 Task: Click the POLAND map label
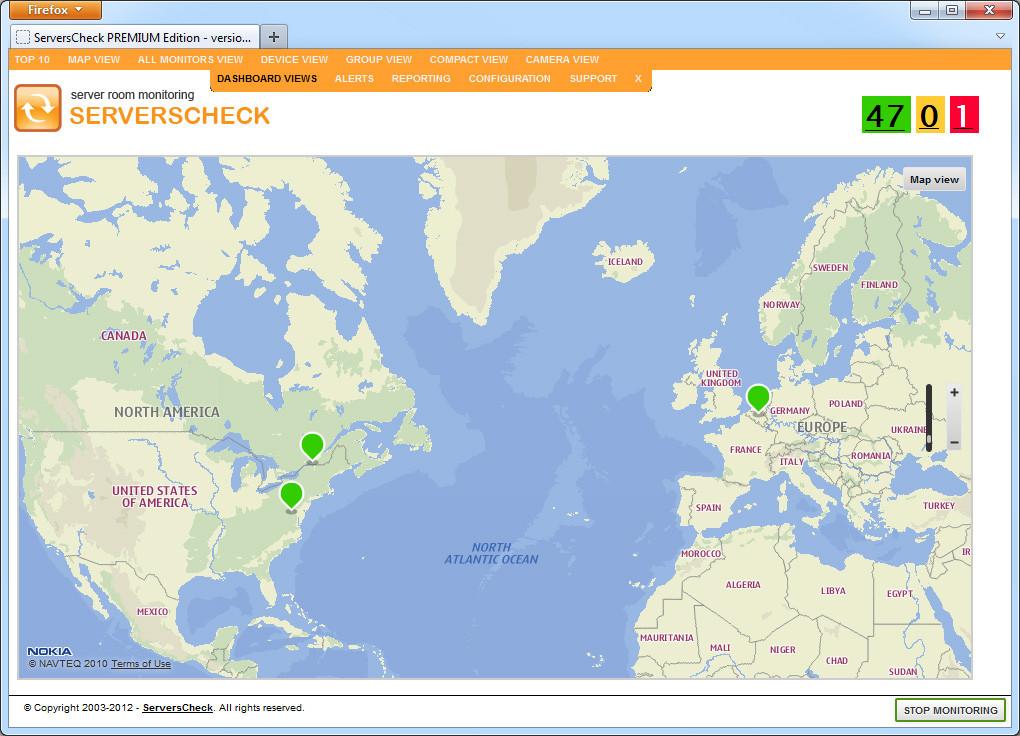(x=846, y=403)
